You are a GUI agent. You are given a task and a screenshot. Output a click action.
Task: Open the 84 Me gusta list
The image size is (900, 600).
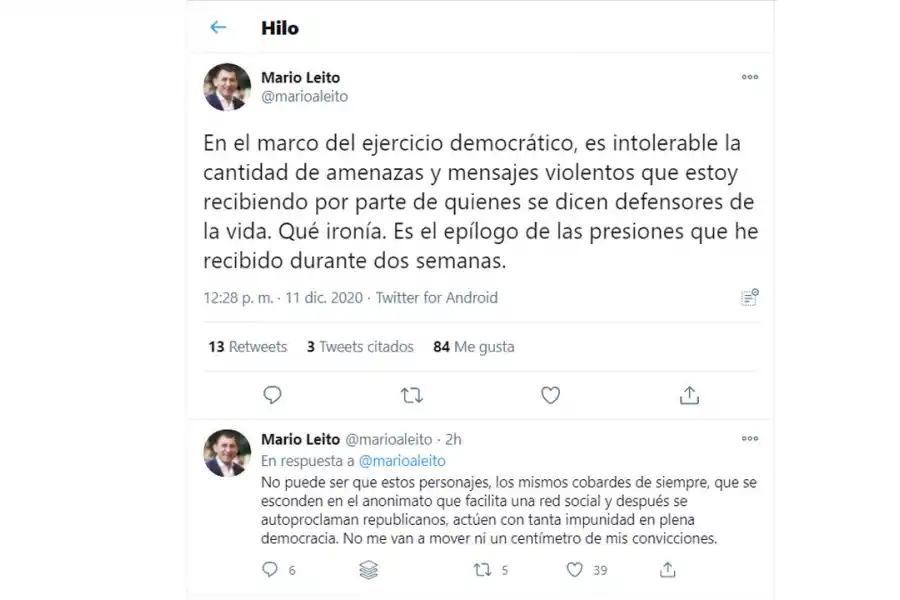(472, 347)
